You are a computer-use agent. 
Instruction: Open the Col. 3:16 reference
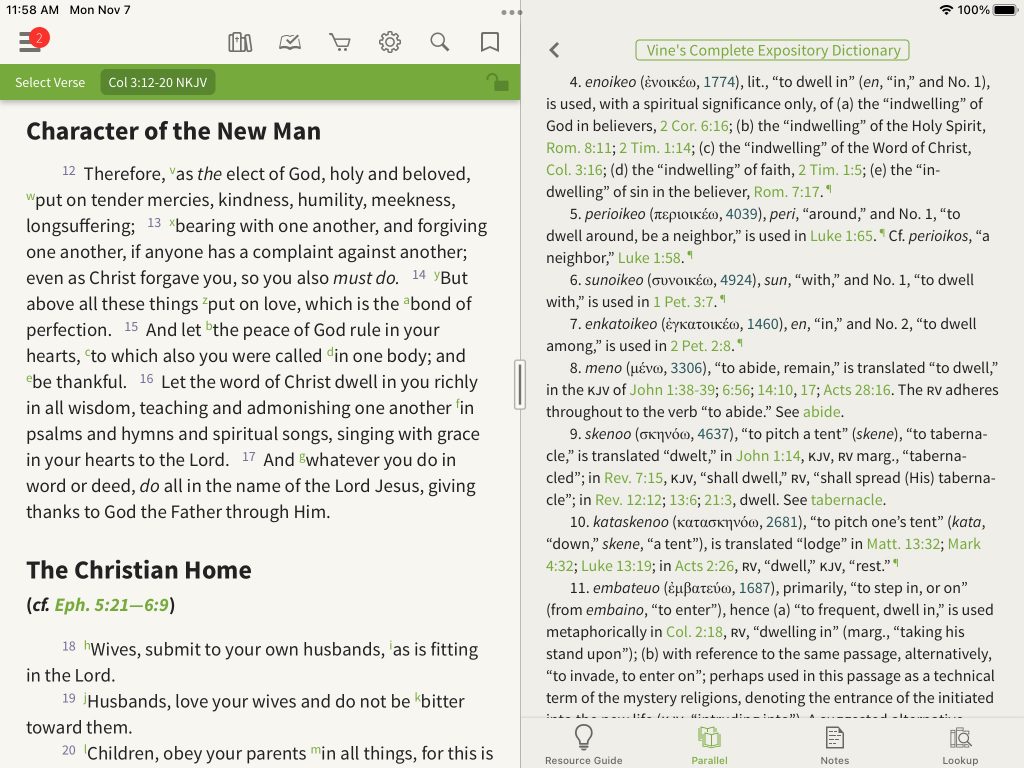(x=574, y=170)
